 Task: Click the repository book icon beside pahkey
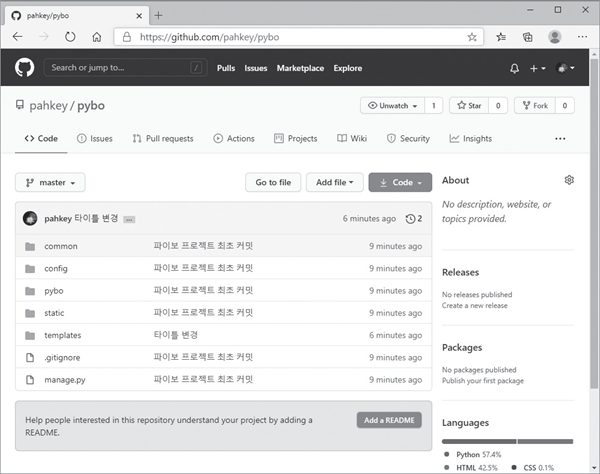click(x=20, y=105)
